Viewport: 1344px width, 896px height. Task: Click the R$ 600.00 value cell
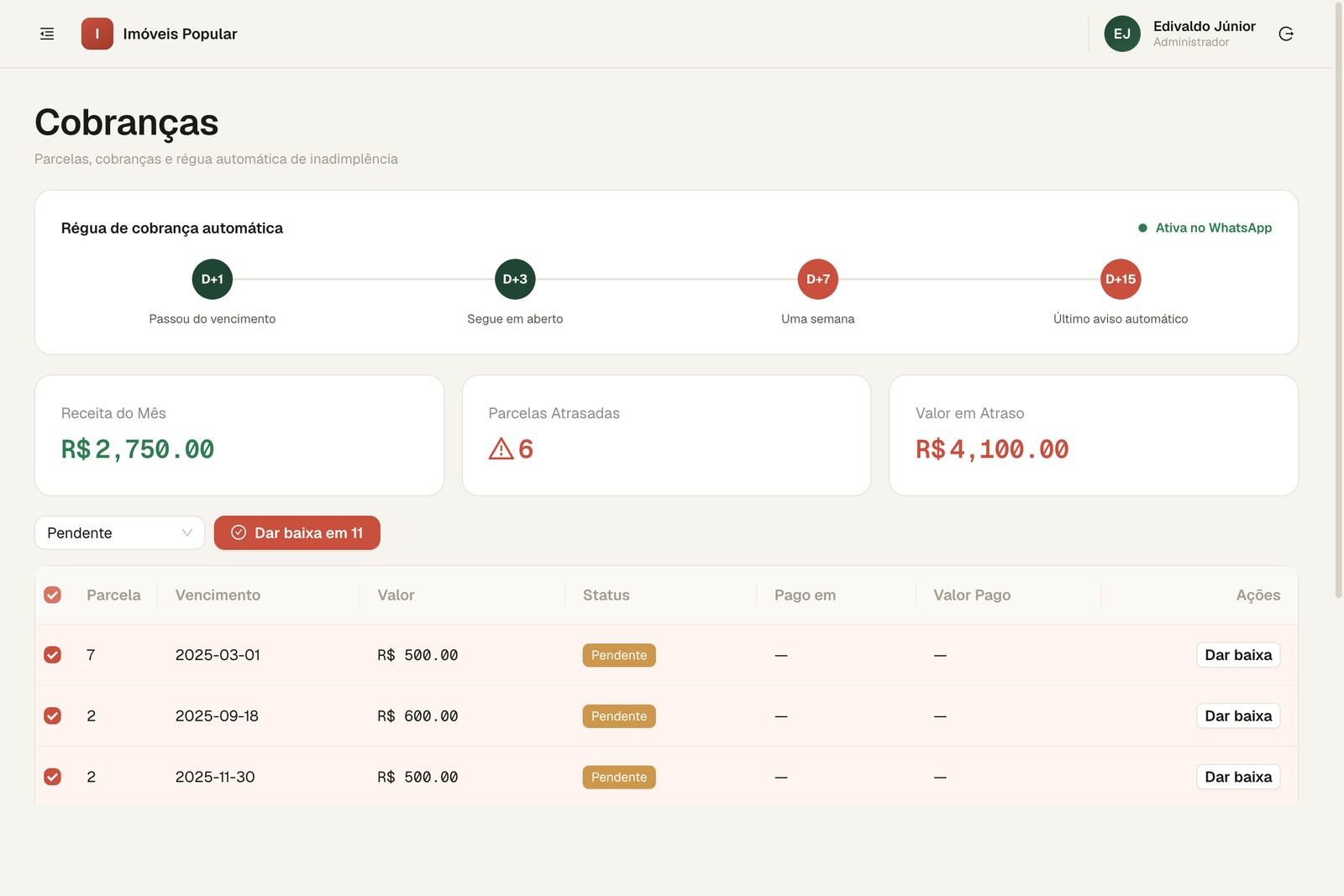pyautogui.click(x=417, y=715)
